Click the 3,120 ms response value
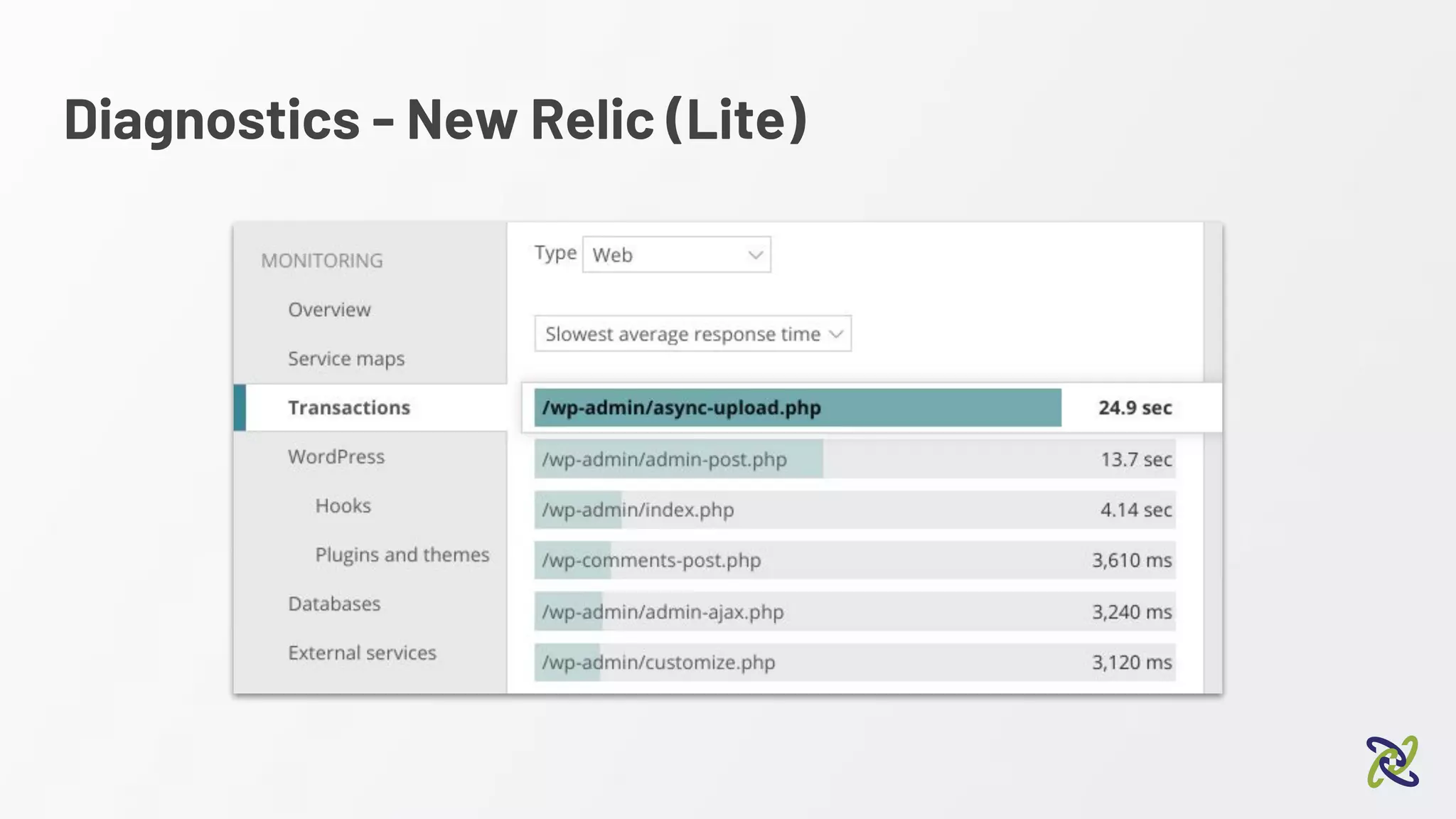Screen dimensions: 1456x819 pyautogui.click(x=1132, y=662)
